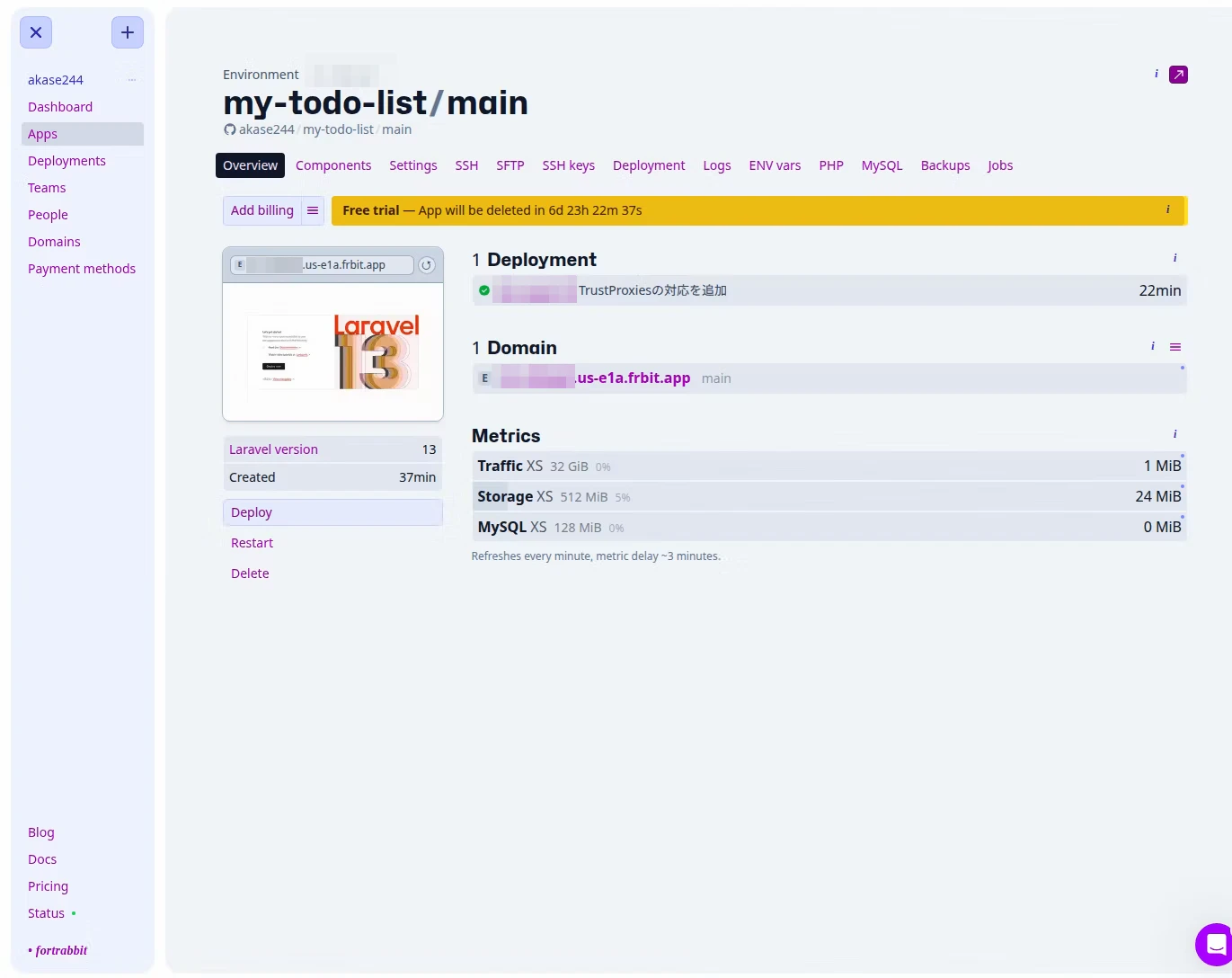
Task: Go to the Backups tab
Action: point(945,165)
